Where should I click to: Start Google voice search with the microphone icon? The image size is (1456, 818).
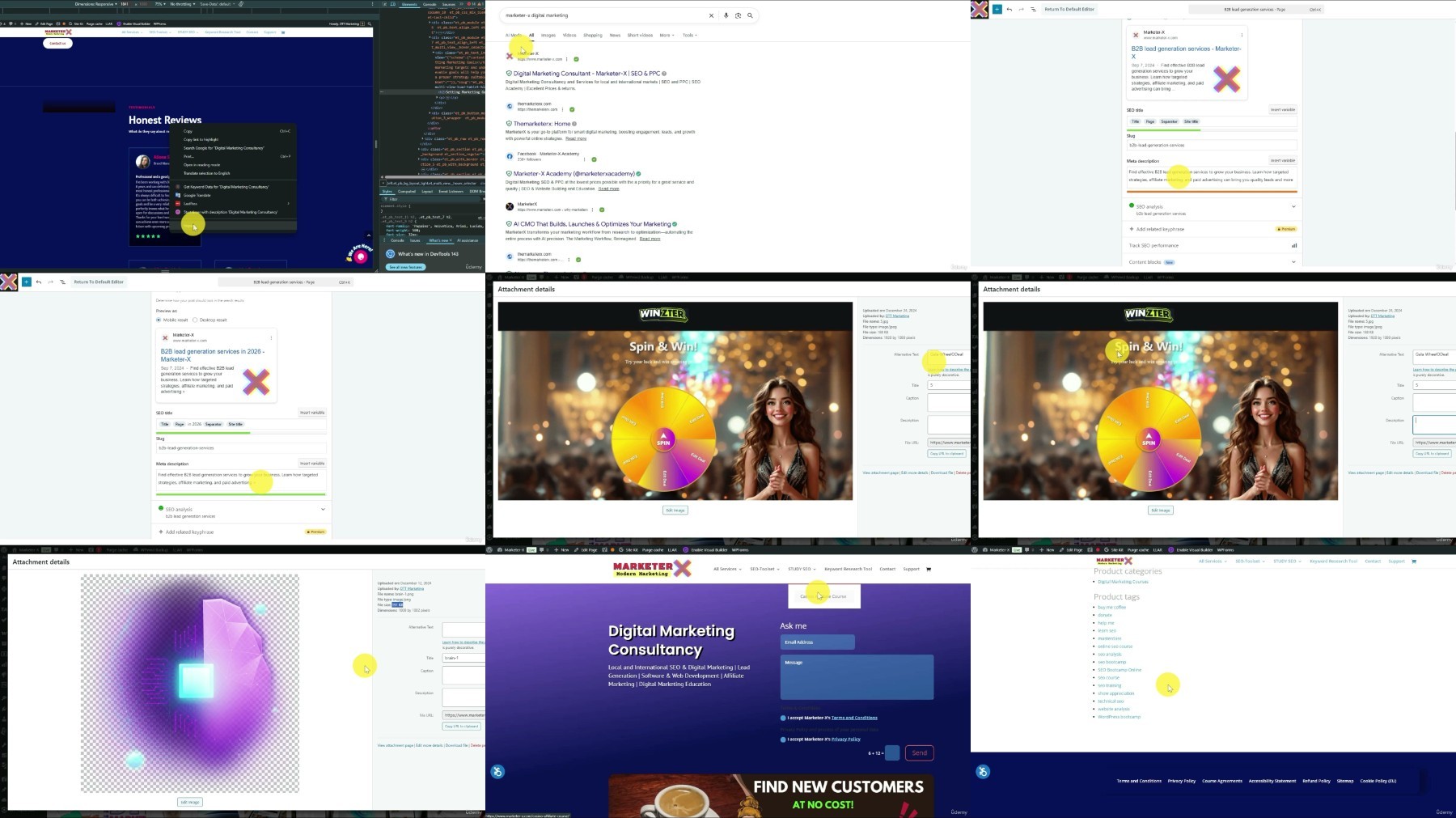pos(726,15)
